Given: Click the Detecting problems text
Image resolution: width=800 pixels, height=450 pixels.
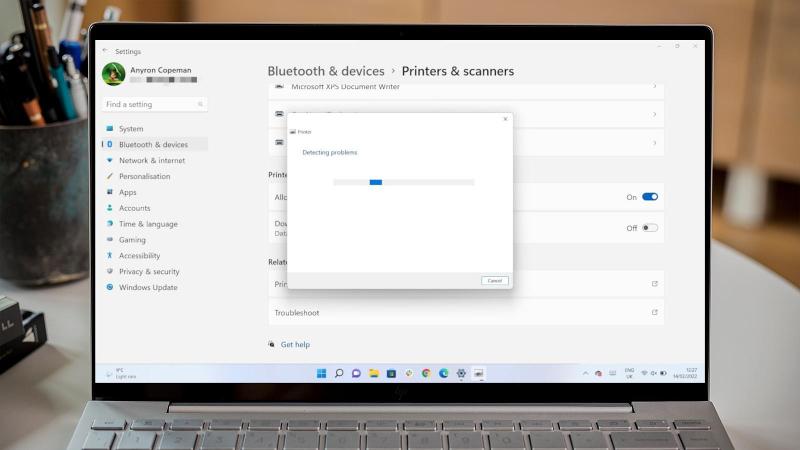Looking at the screenshot, I should point(330,152).
